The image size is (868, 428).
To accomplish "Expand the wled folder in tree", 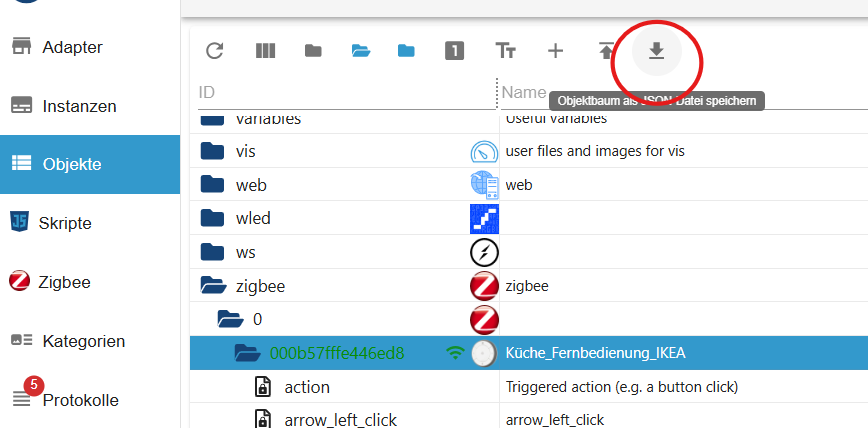I will coord(212,218).
